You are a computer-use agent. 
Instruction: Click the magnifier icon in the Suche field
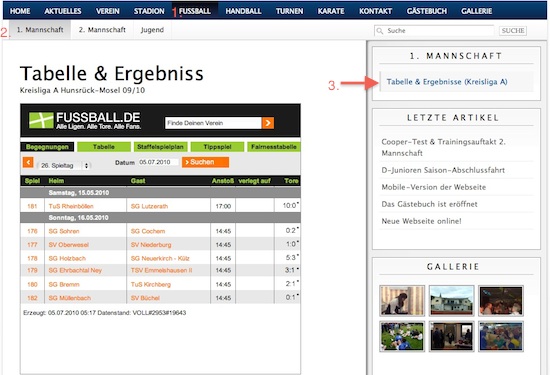[380, 31]
